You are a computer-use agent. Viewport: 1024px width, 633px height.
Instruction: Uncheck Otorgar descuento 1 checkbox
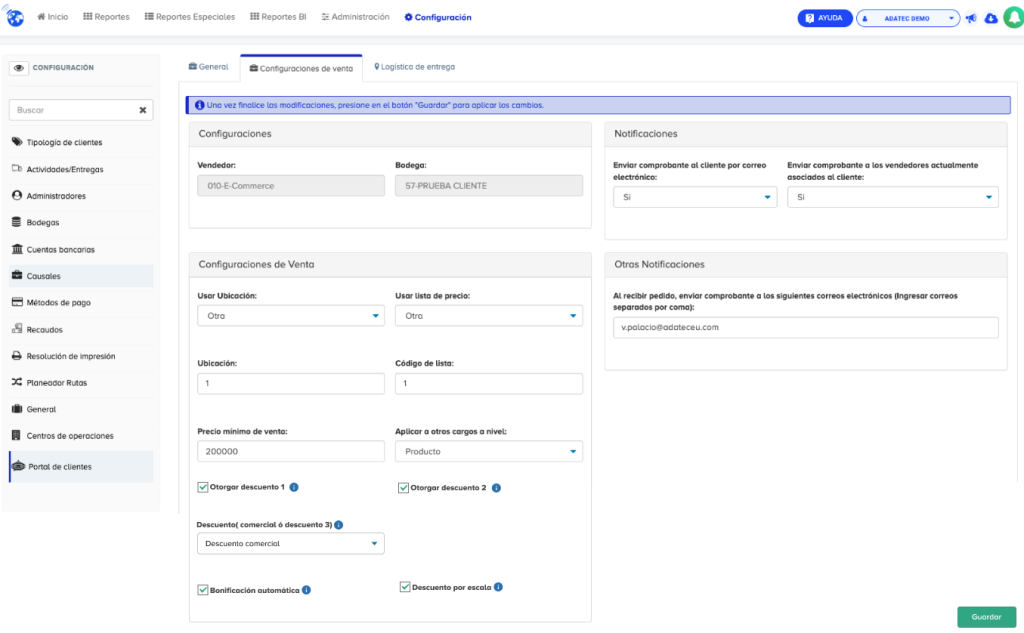203,487
